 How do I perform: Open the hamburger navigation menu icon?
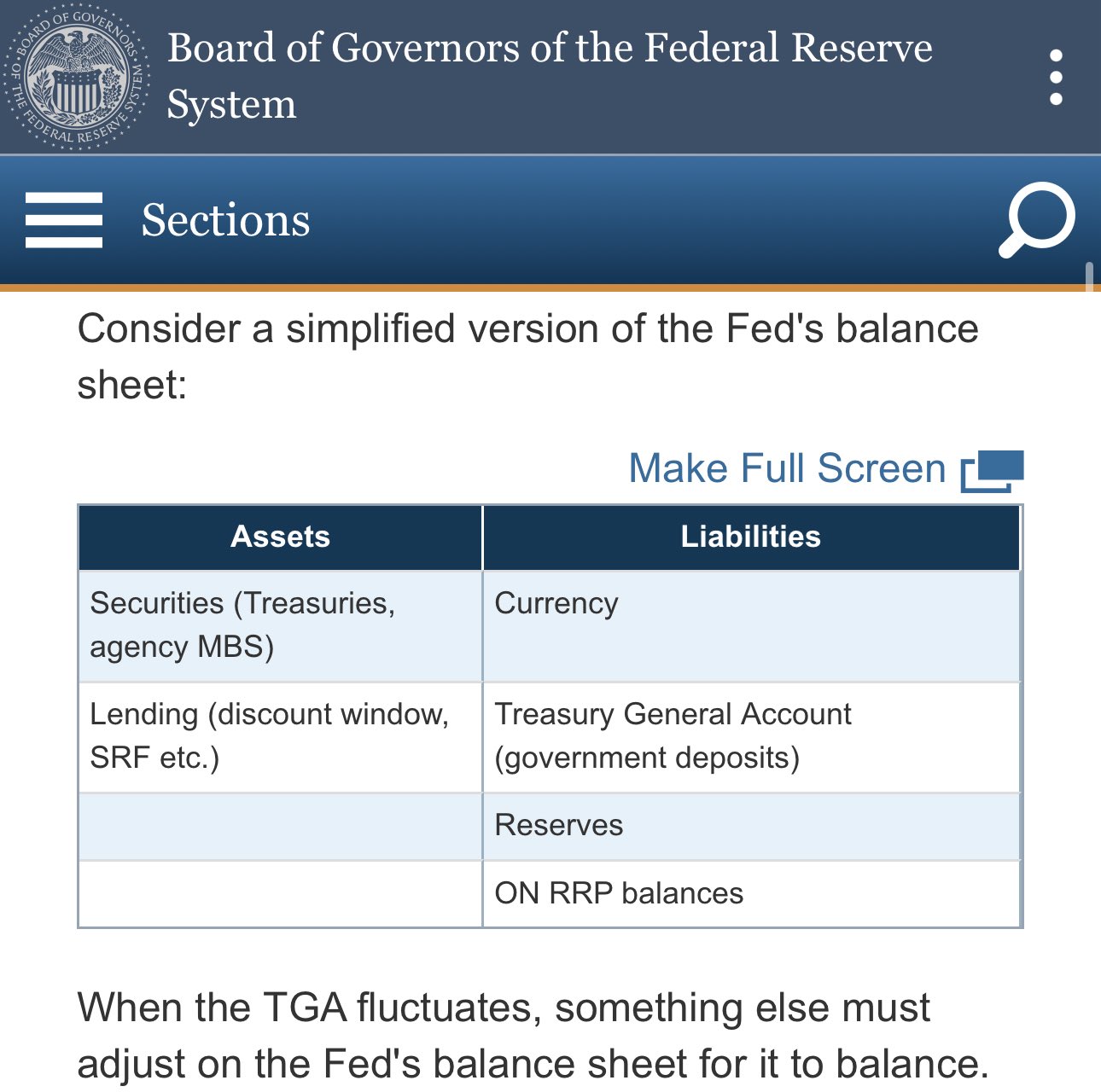tap(64, 220)
